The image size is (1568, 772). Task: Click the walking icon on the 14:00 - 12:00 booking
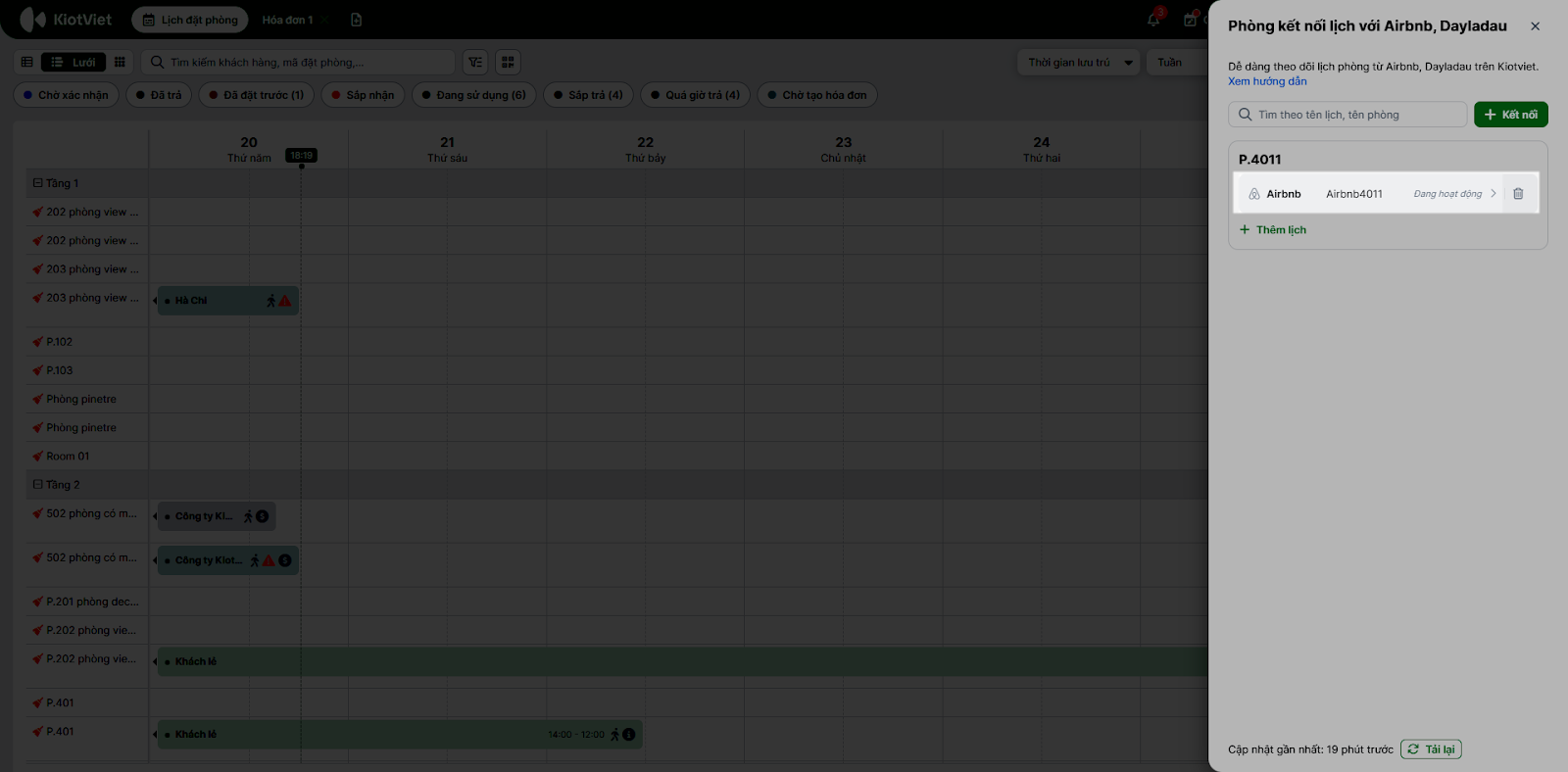pos(615,735)
